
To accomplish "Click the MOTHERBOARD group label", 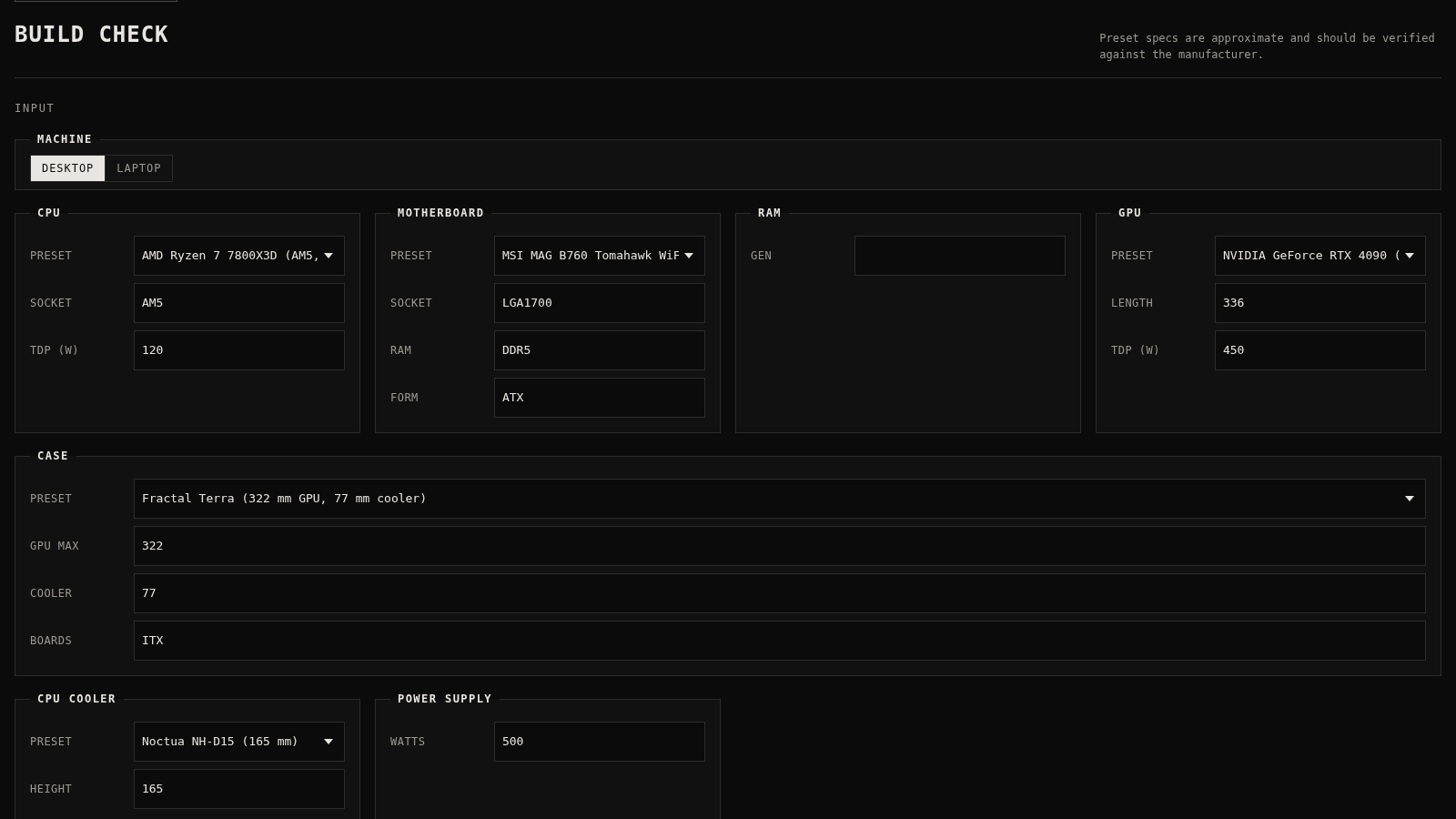I will tap(440, 213).
